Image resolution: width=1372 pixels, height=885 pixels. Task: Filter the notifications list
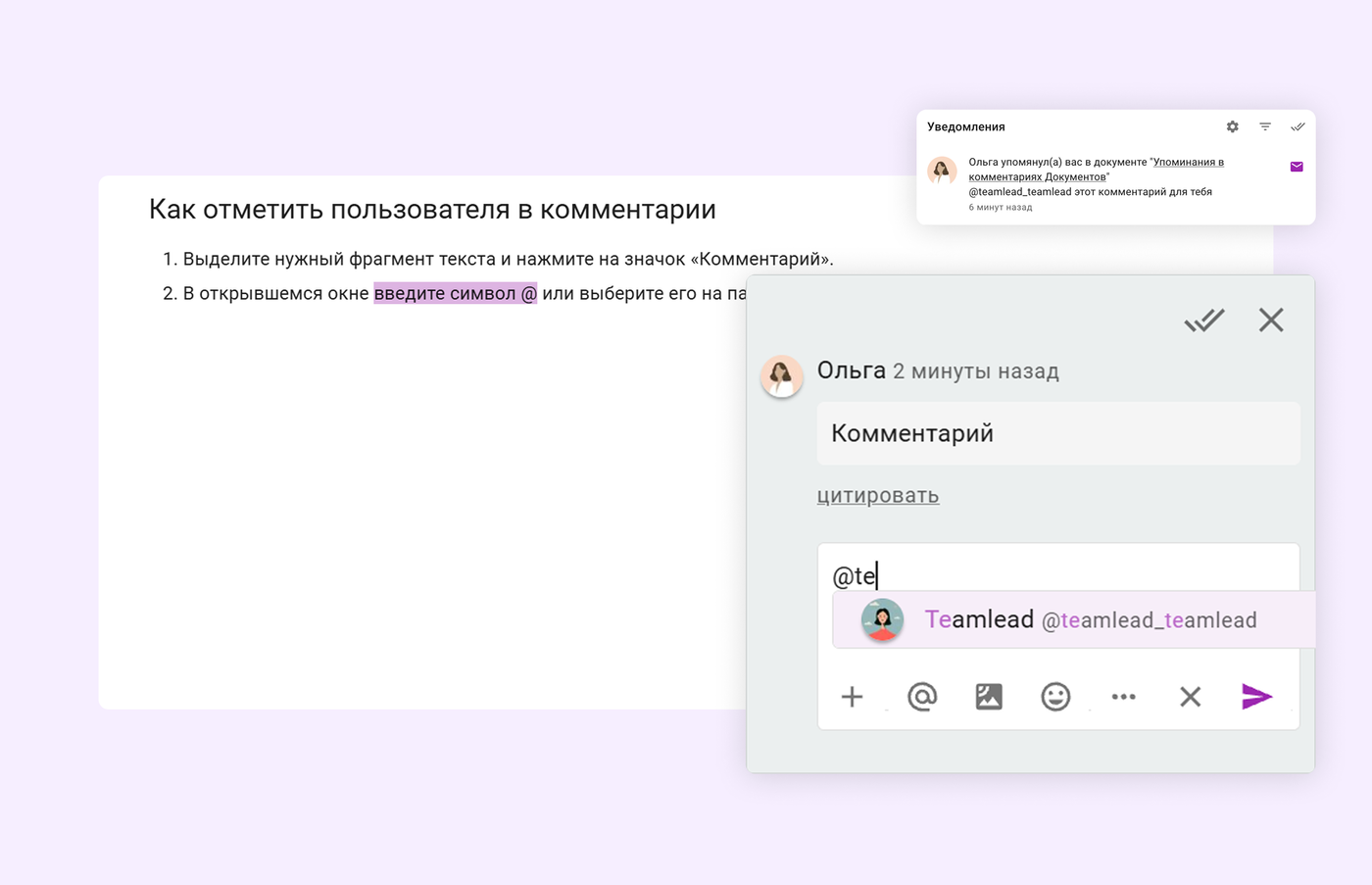pyautogui.click(x=1265, y=126)
